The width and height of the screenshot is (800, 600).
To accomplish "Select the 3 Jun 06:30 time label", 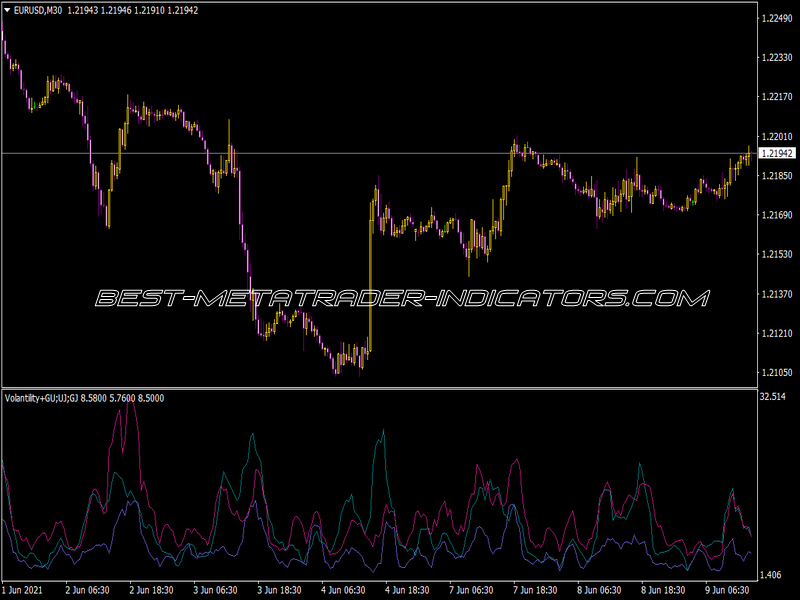I will click(x=215, y=590).
